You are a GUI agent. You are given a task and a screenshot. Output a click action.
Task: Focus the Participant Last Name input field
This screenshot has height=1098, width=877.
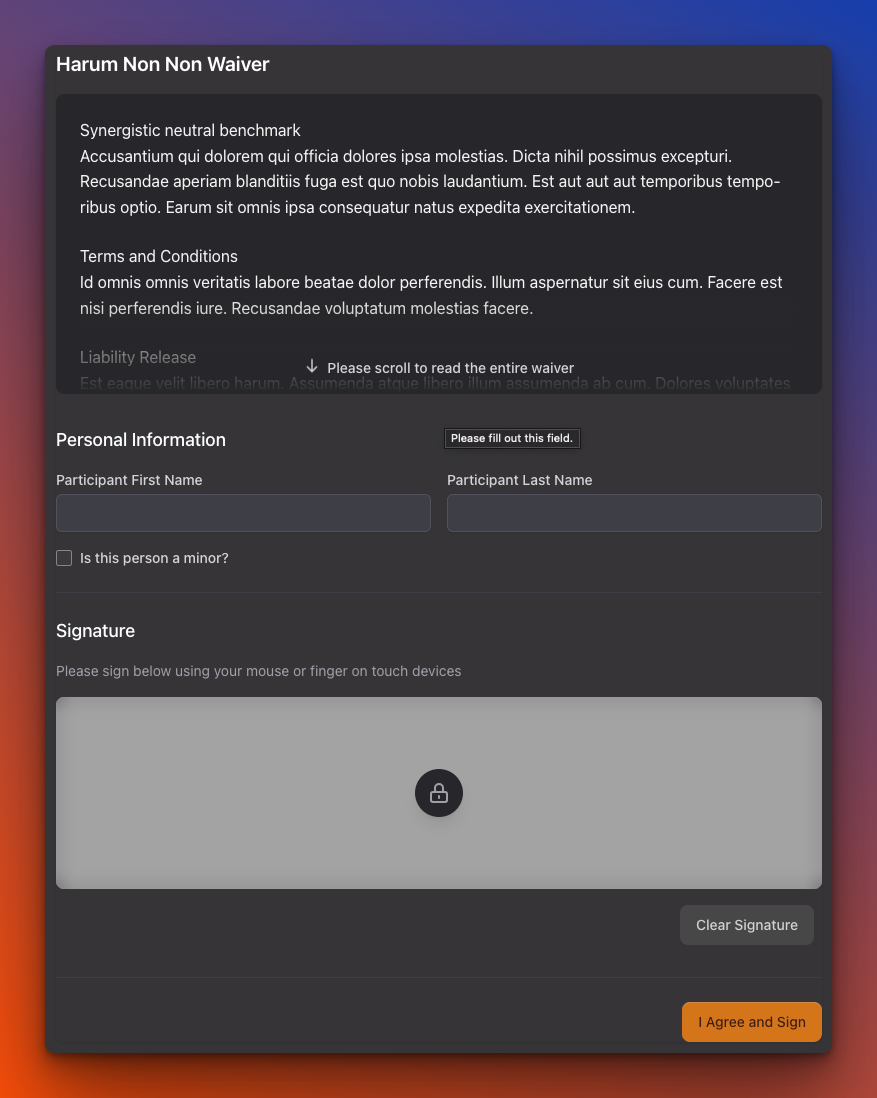point(634,512)
